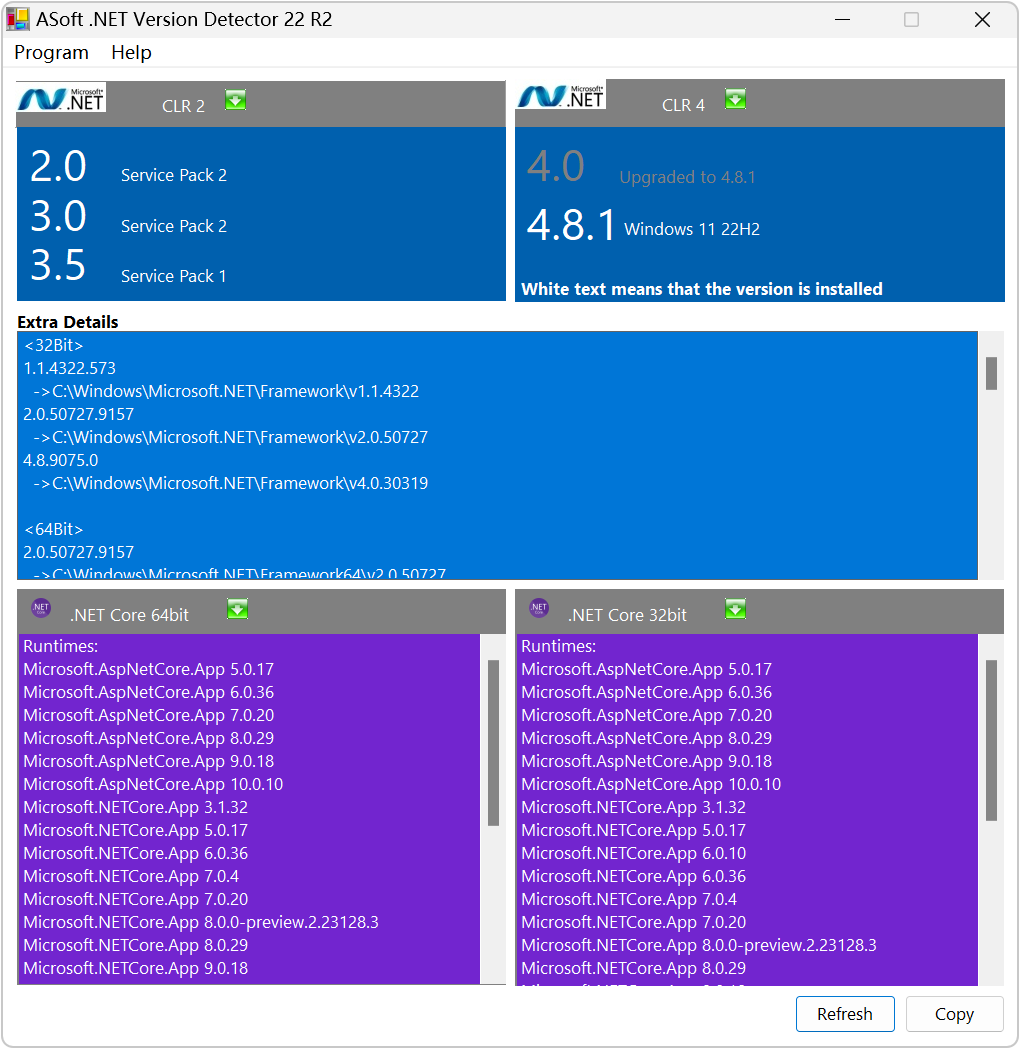Click the .NET Core 64bit download icon
The height and width of the screenshot is (1049, 1020).
pyautogui.click(x=237, y=609)
